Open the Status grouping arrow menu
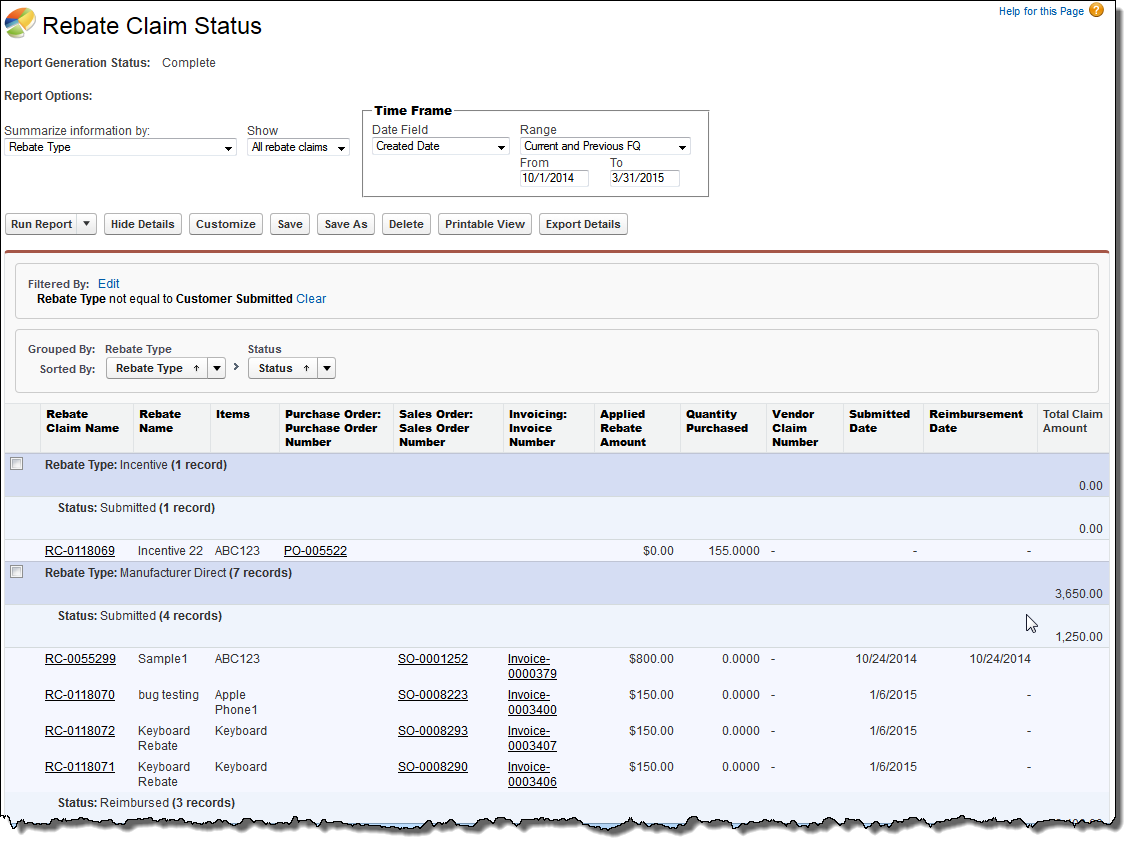 [326, 368]
